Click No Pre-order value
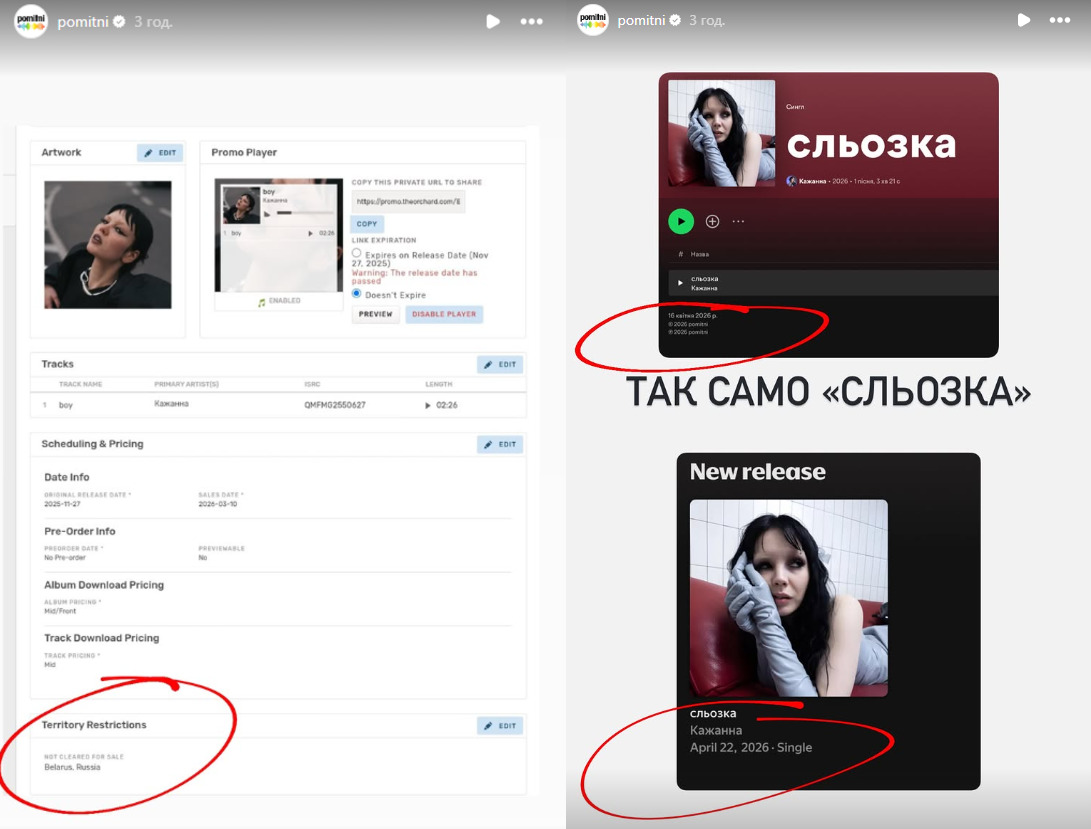 coord(65,558)
